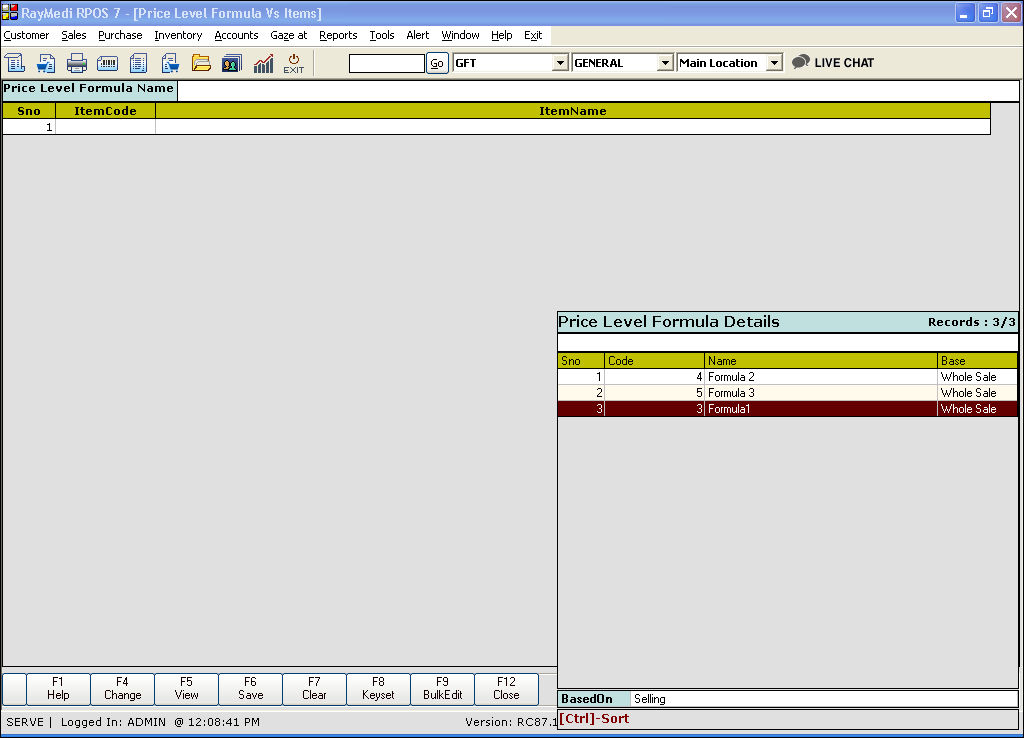Select the Formula 3 row
The image size is (1024, 738).
point(788,393)
